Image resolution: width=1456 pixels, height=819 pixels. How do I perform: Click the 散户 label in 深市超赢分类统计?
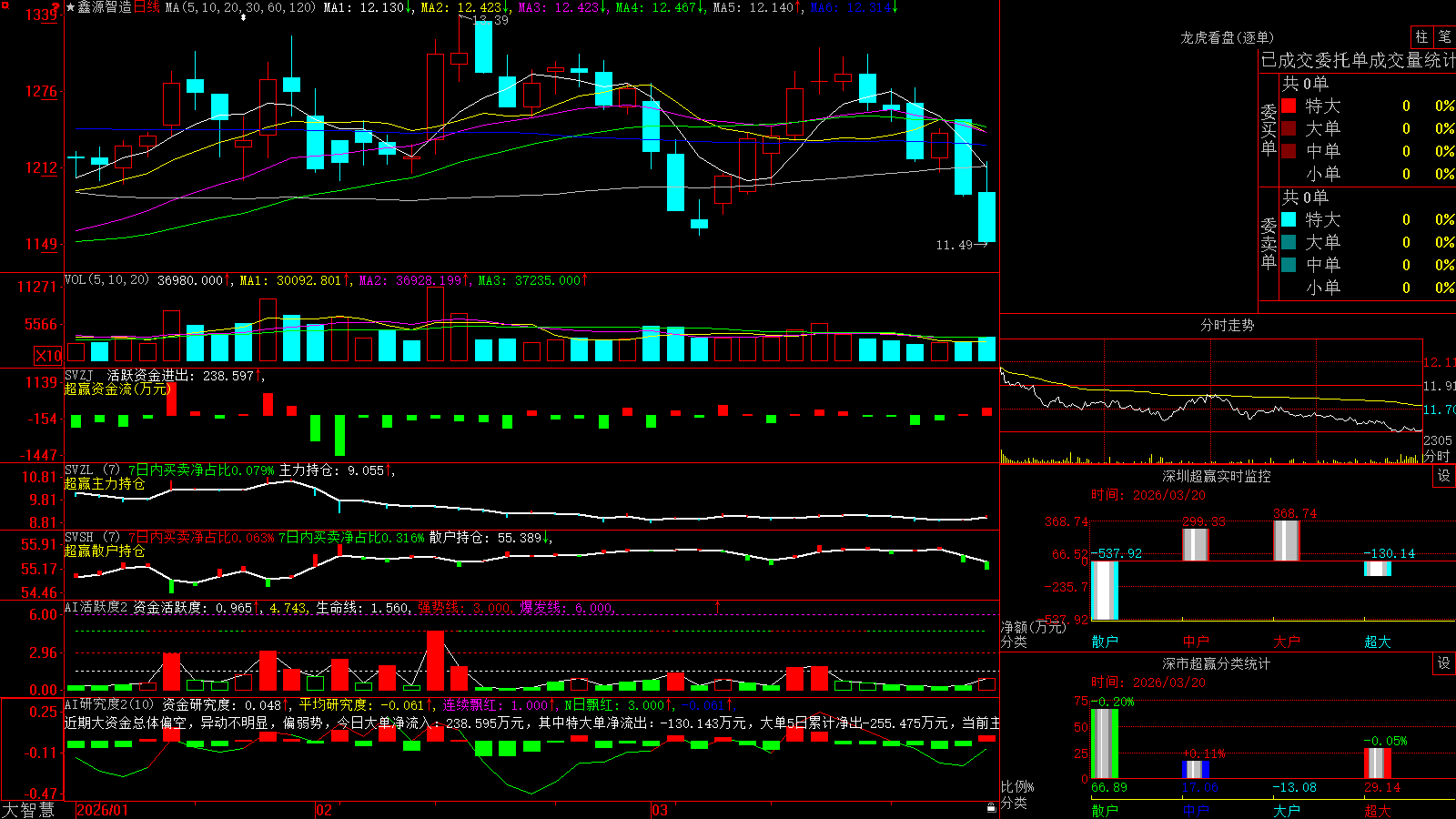pos(1105,810)
